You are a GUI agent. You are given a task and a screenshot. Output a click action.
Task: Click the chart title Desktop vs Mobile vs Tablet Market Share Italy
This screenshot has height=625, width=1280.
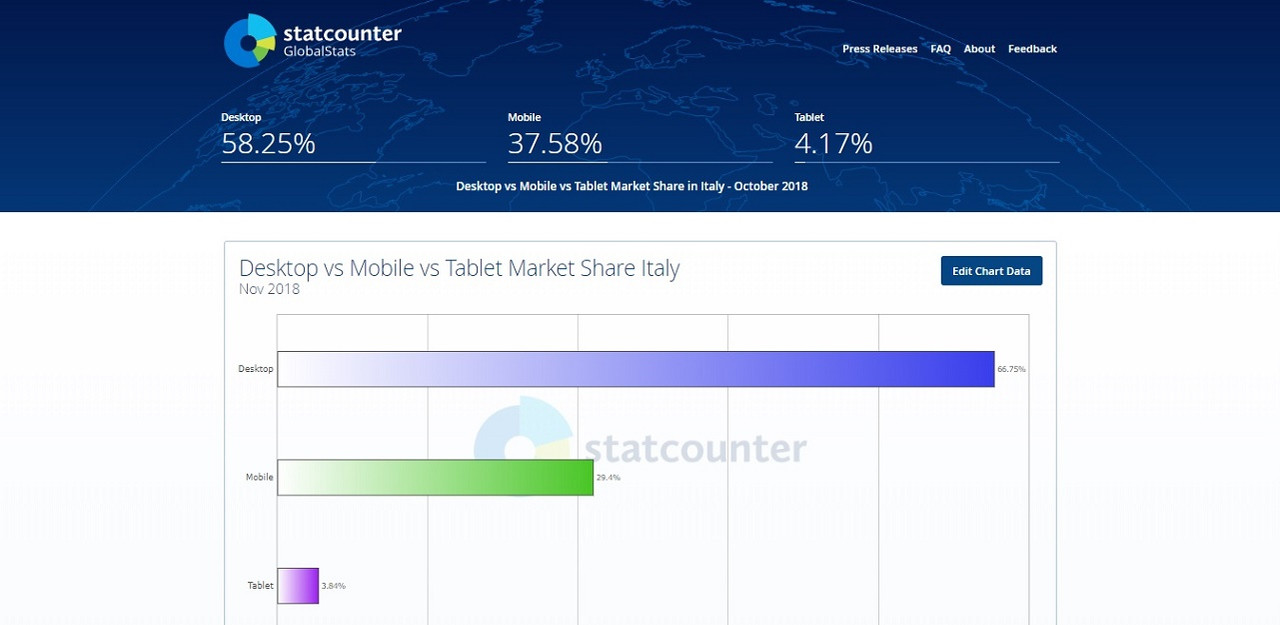pyautogui.click(x=459, y=268)
